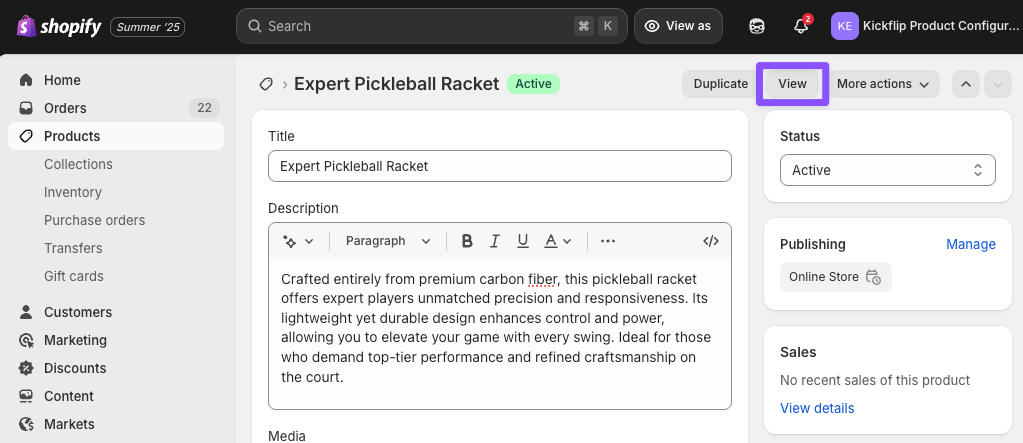Show the HTML code view
The height and width of the screenshot is (443, 1023).
(711, 241)
